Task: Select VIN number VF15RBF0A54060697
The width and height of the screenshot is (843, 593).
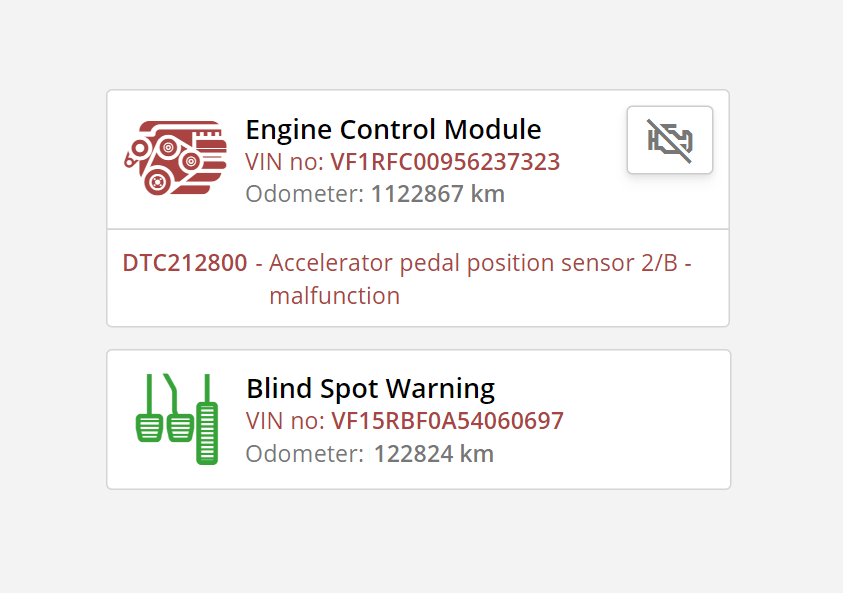Action: click(447, 421)
